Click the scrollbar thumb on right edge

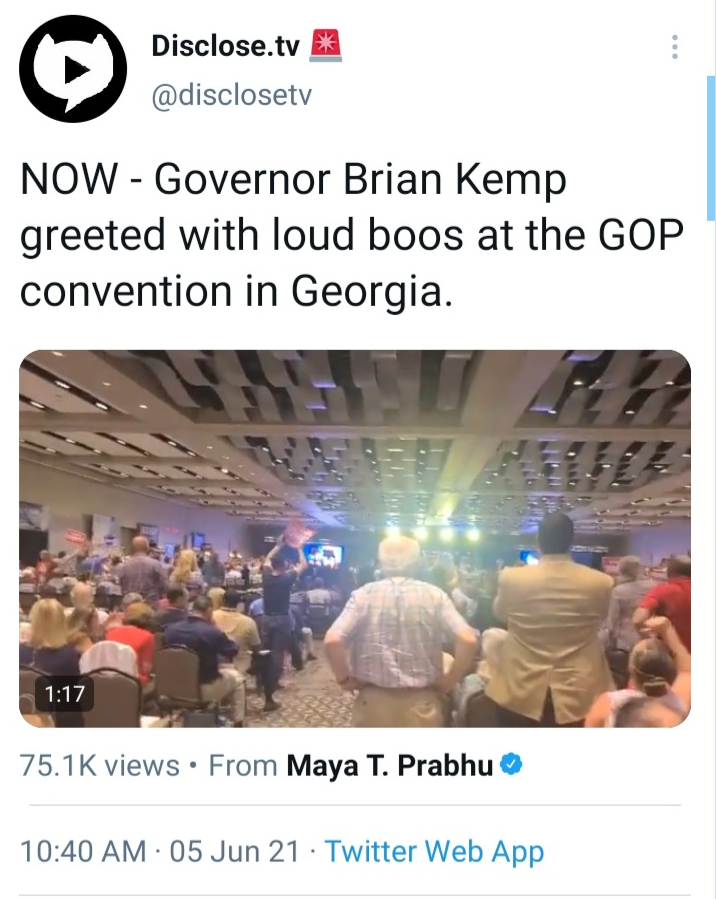pos(711,148)
